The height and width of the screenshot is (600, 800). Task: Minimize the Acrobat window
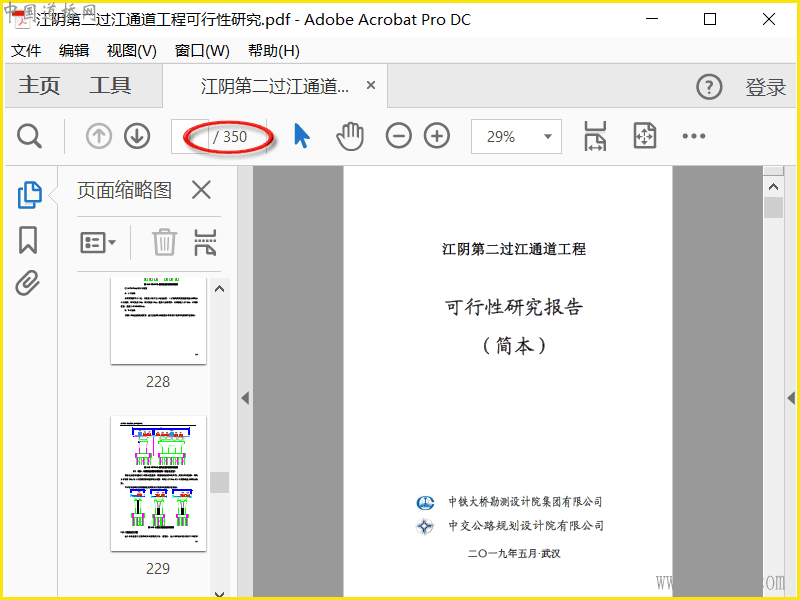coord(652,19)
